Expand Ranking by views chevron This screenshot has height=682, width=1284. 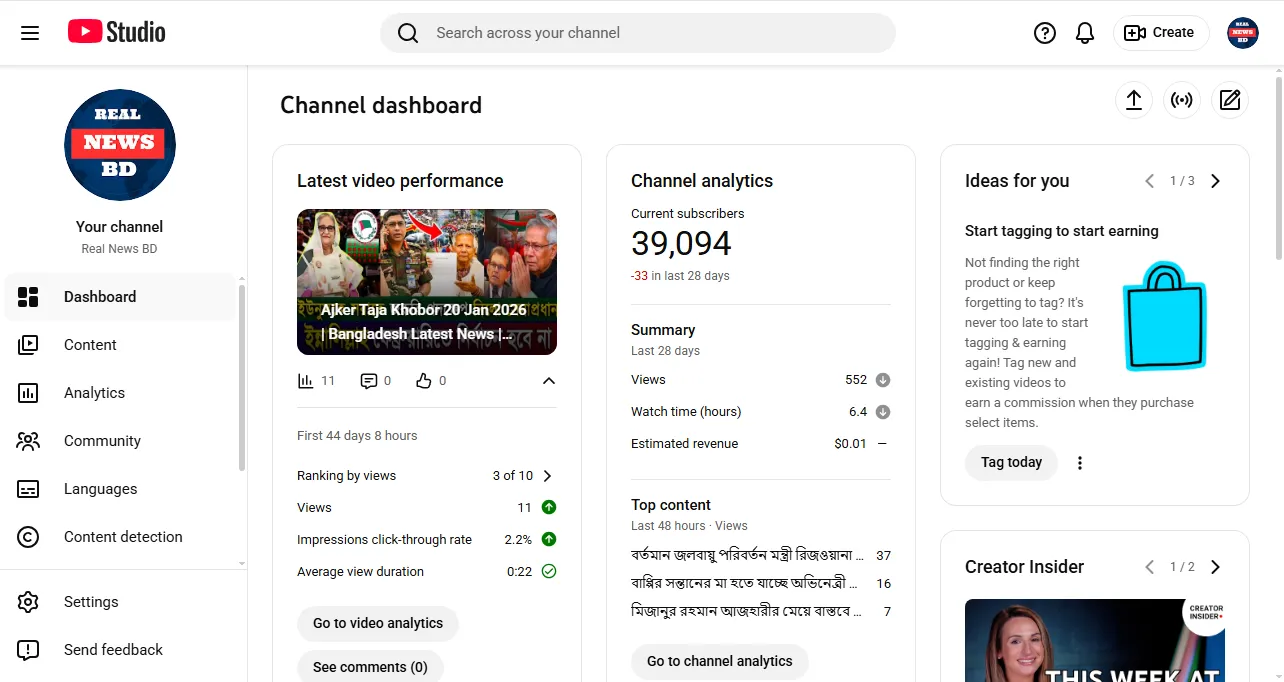[x=547, y=476]
